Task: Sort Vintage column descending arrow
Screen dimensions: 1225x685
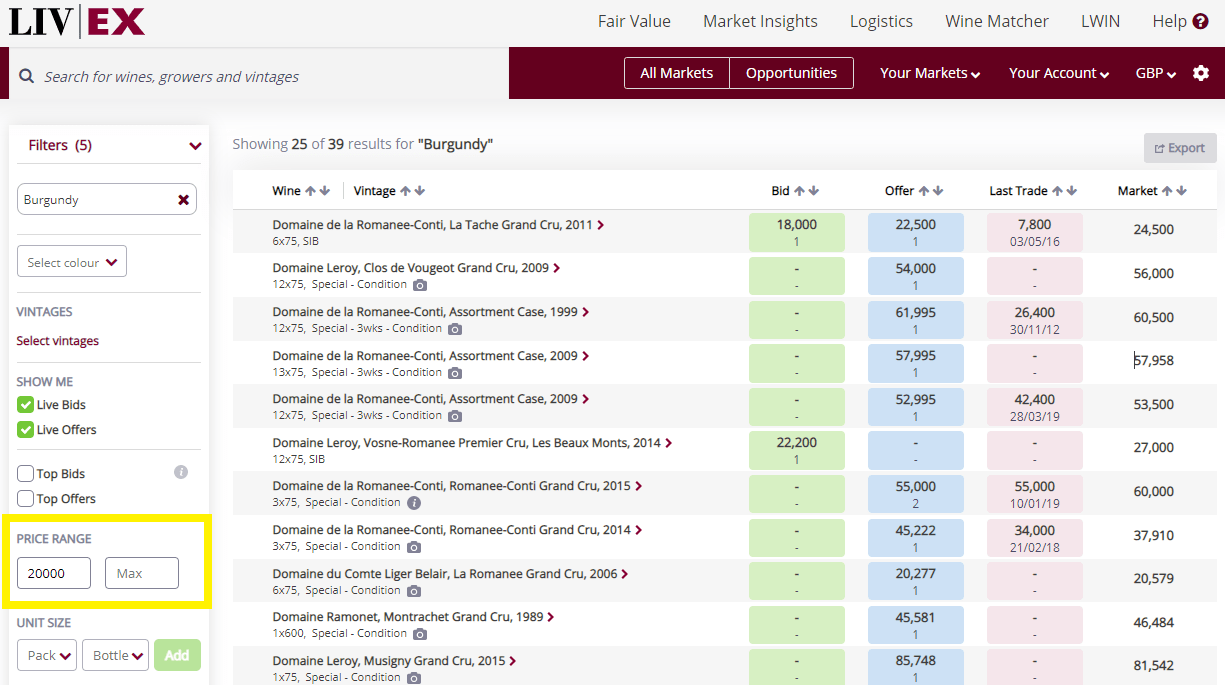Action: (x=420, y=191)
